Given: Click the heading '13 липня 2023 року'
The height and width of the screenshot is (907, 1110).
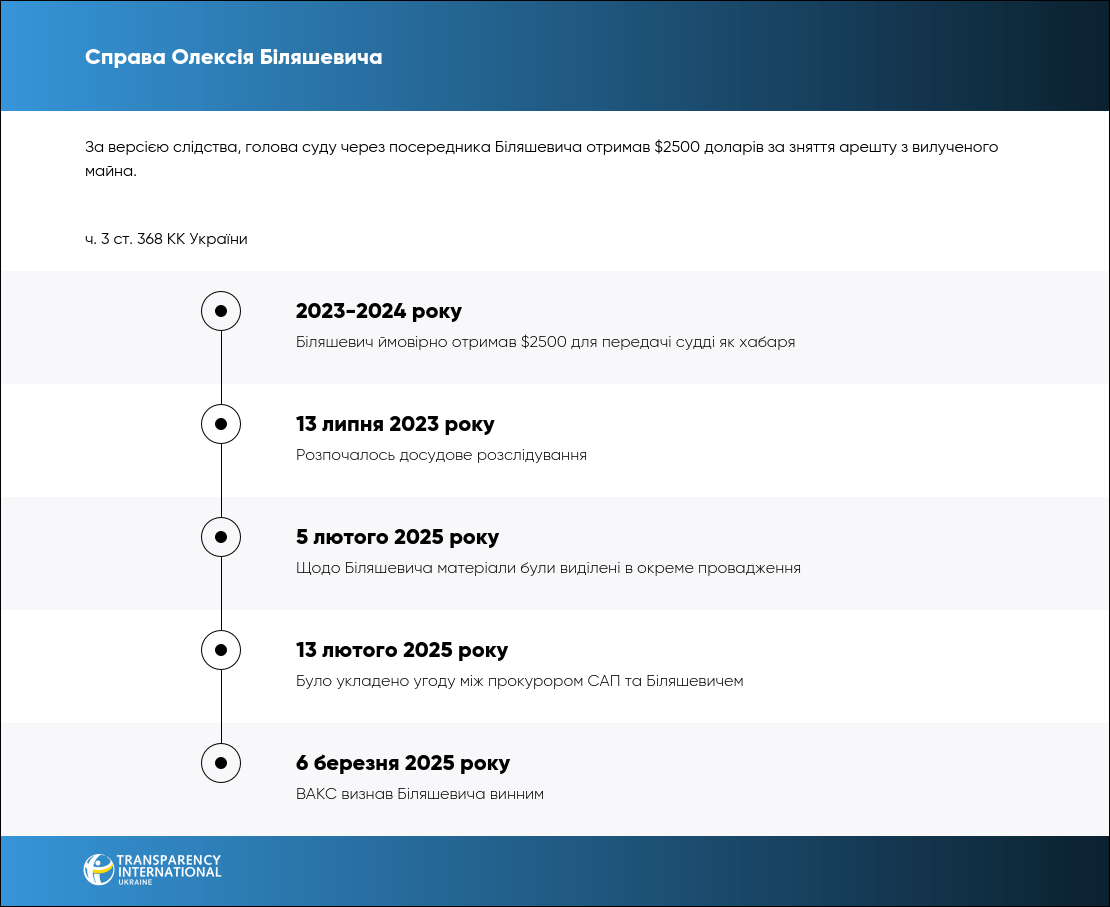Looking at the screenshot, I should point(395,424).
